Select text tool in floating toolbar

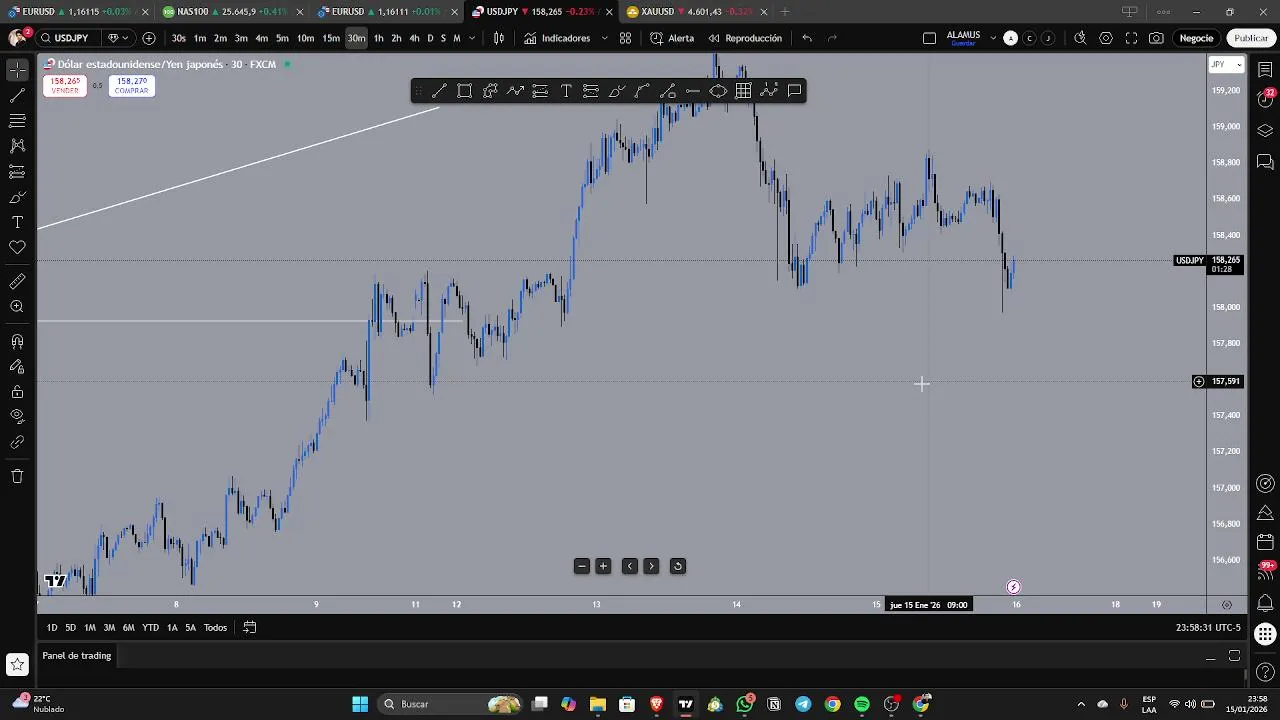[566, 91]
